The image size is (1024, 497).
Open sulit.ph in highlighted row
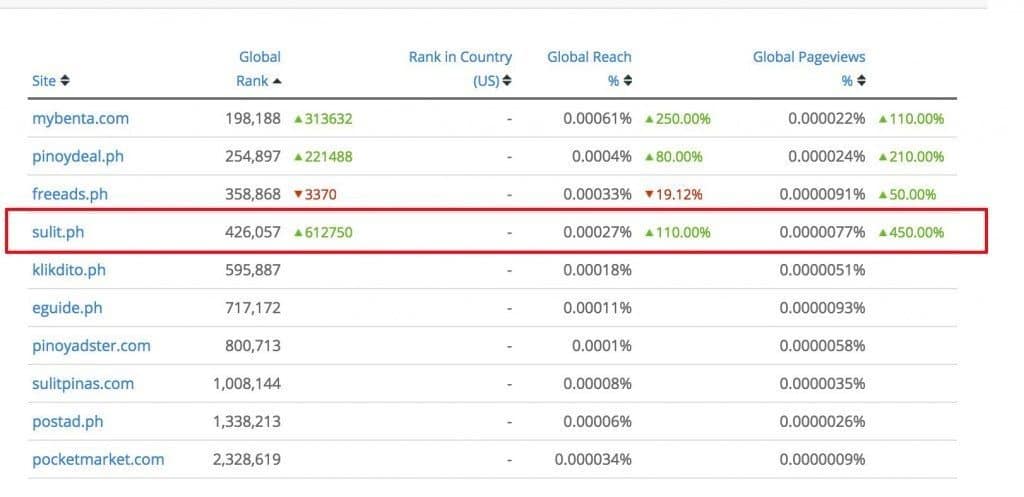pos(56,233)
